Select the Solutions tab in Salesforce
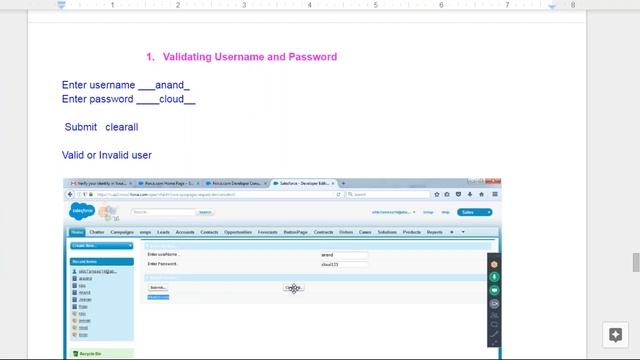The image size is (640, 360). [387, 232]
